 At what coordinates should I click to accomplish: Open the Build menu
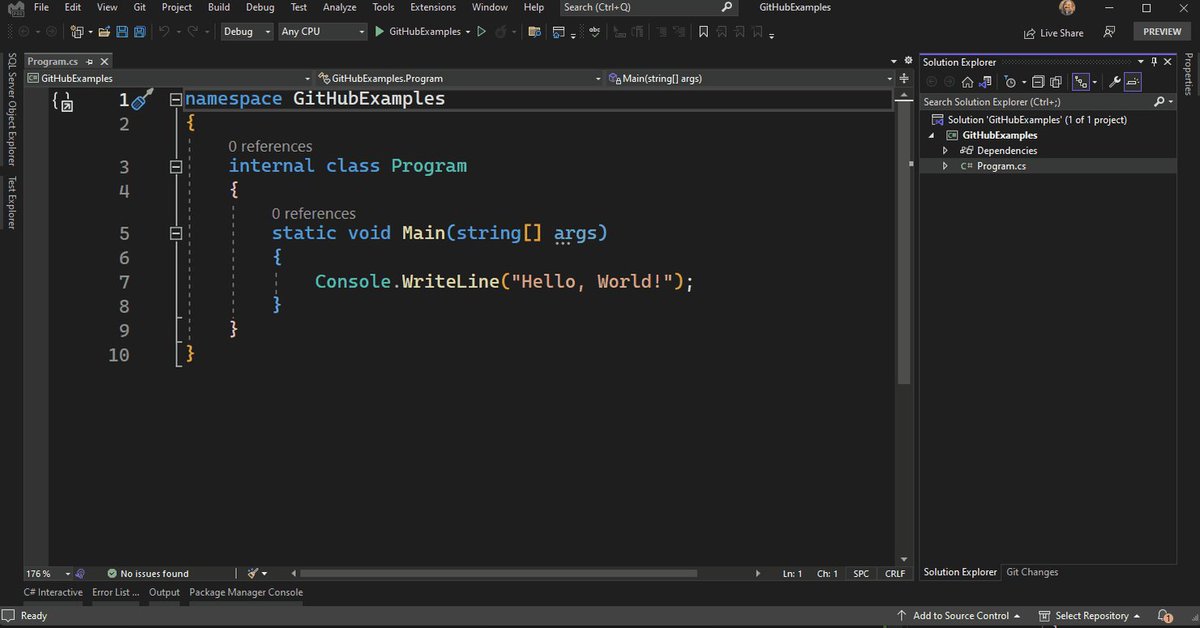click(x=219, y=7)
